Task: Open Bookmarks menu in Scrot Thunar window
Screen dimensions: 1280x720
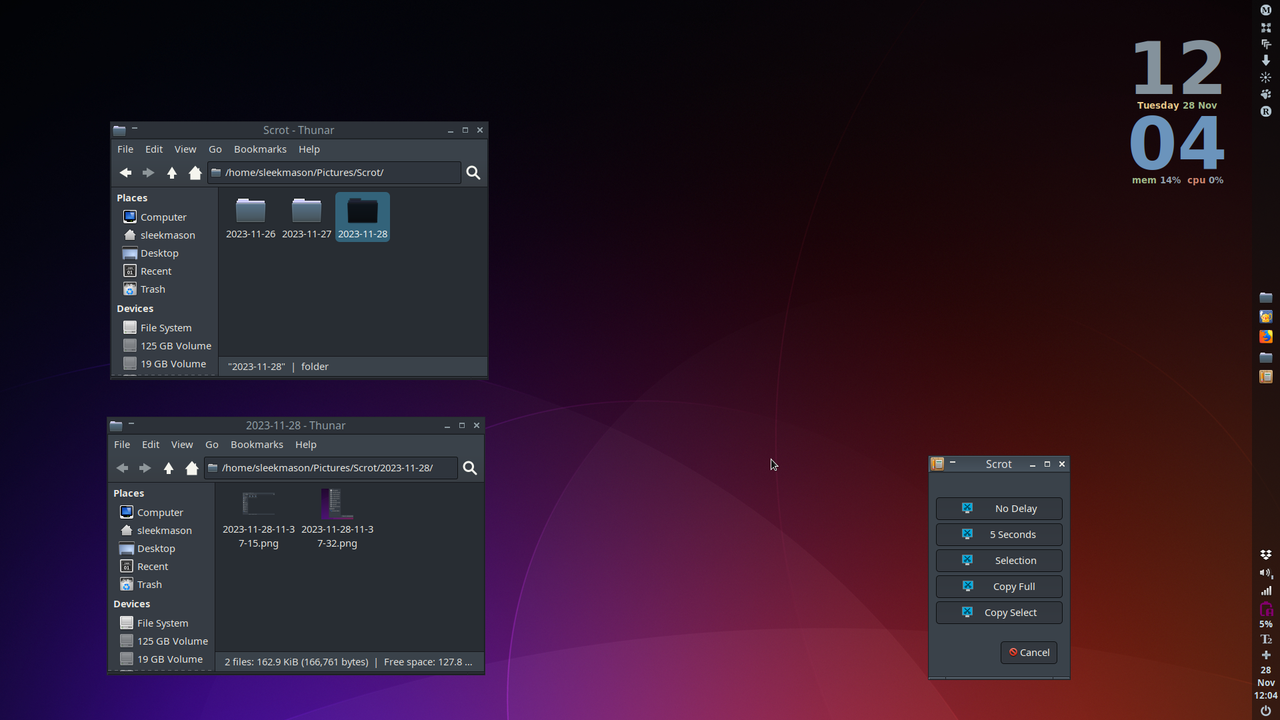Action: (260, 149)
